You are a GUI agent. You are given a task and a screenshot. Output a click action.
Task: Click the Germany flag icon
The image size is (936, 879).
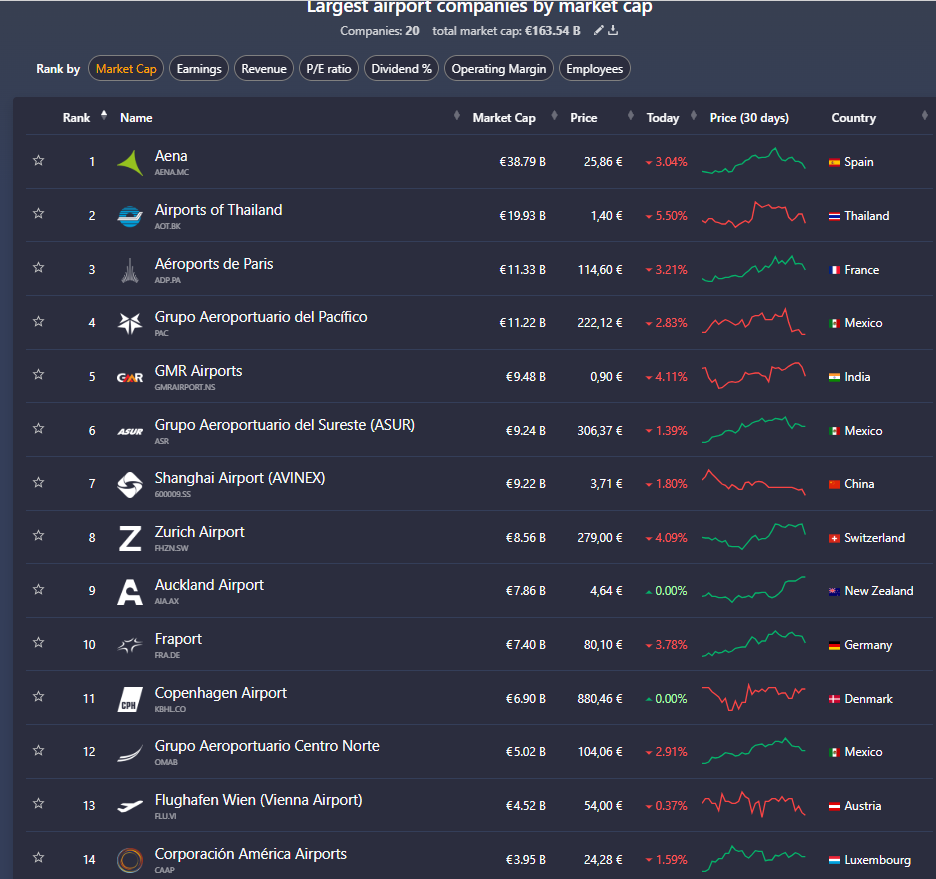tap(835, 645)
